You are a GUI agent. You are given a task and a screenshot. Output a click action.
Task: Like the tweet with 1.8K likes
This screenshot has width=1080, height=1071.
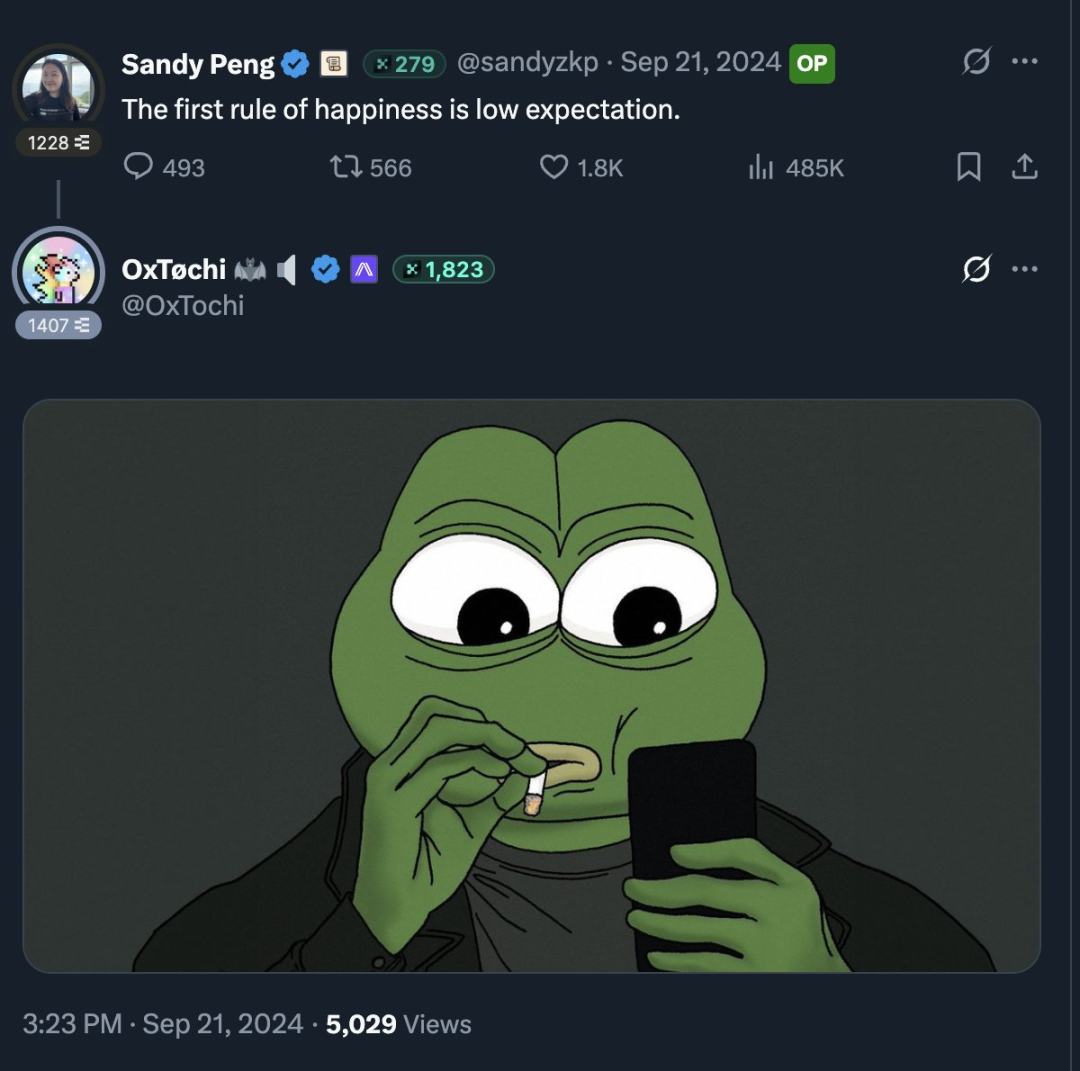(553, 167)
